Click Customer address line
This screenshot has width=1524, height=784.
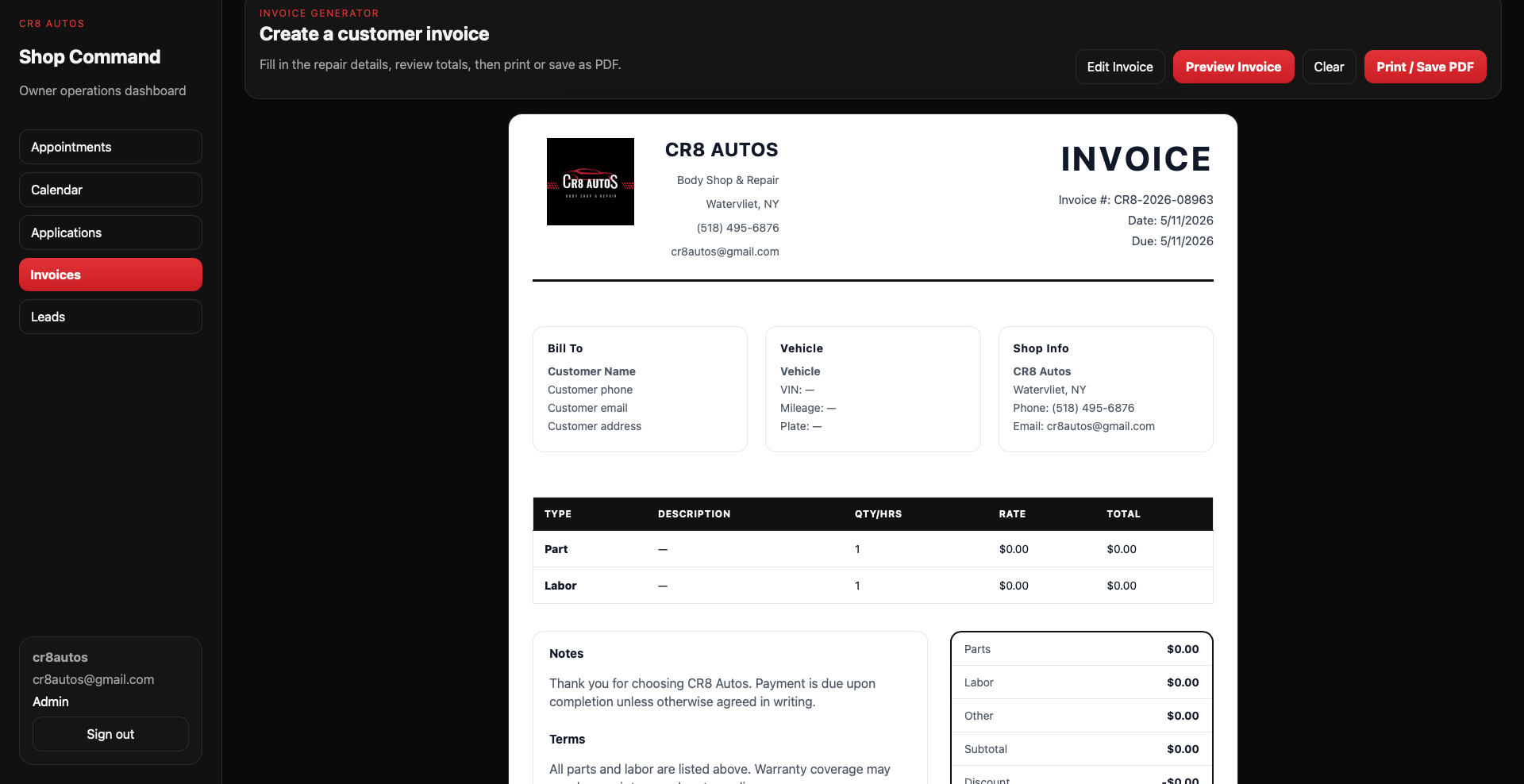click(x=595, y=426)
